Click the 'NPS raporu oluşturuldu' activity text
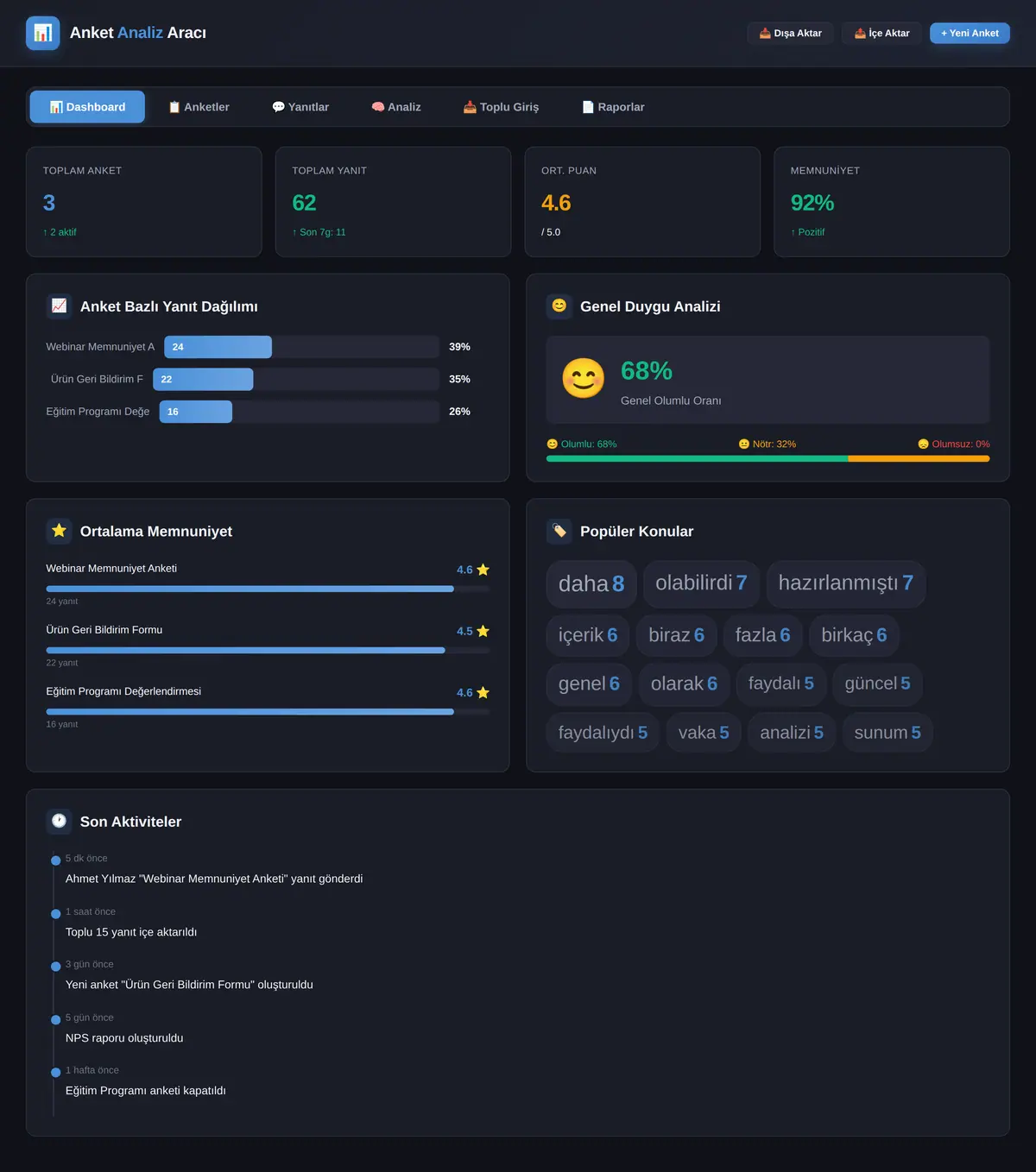The width and height of the screenshot is (1036, 1172). tap(124, 1038)
